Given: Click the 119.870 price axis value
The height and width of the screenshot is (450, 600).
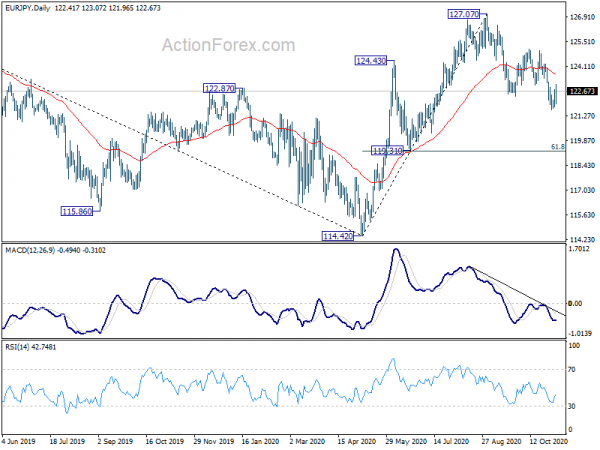Looking at the screenshot, I should point(582,141).
